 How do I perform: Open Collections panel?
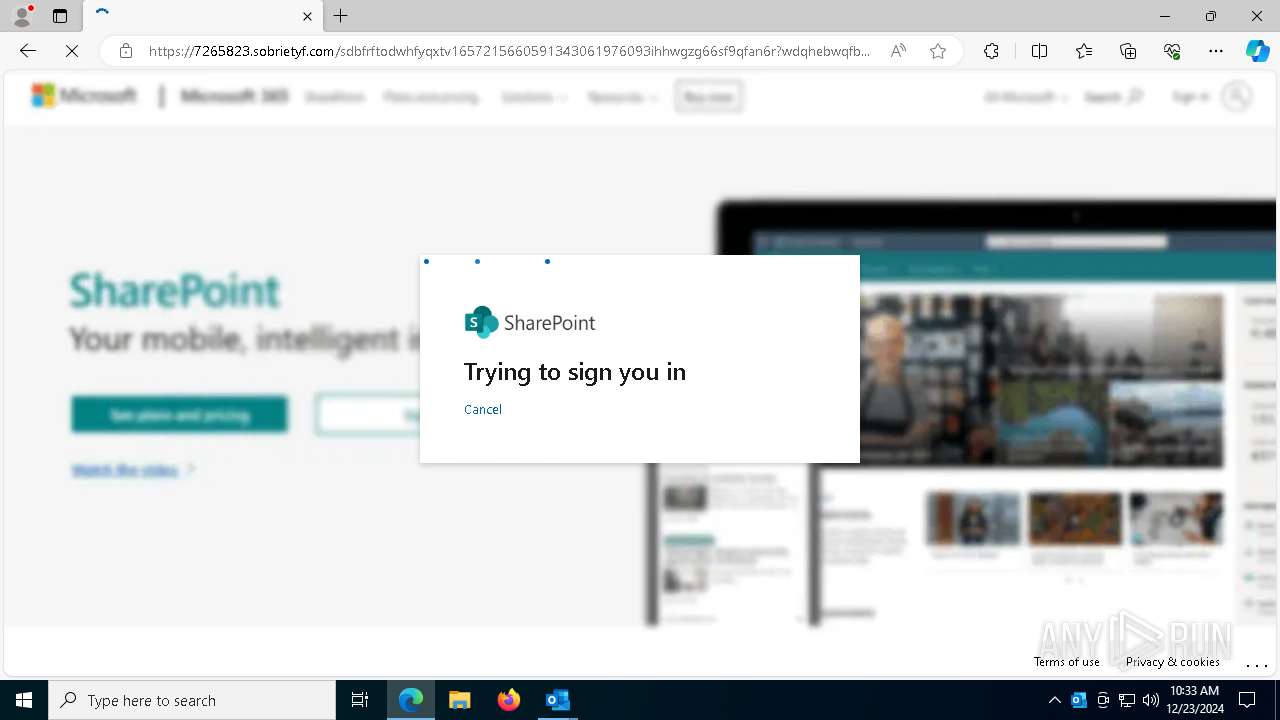(1128, 51)
